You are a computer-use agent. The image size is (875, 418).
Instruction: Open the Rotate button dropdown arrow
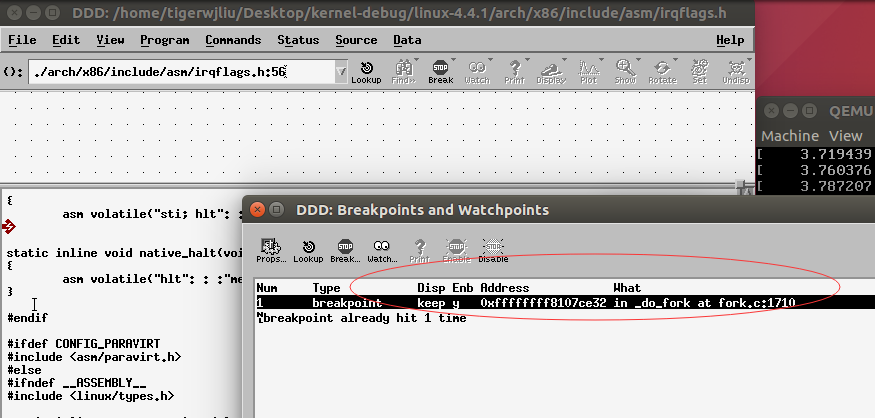coord(675,60)
